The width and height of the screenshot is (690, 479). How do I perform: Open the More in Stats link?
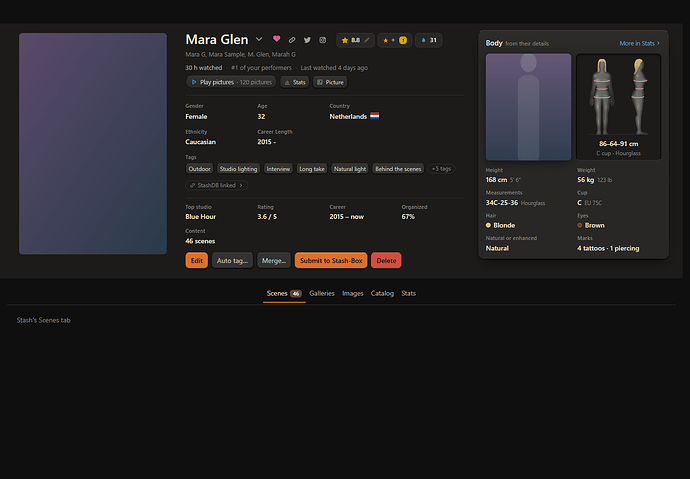(x=639, y=44)
